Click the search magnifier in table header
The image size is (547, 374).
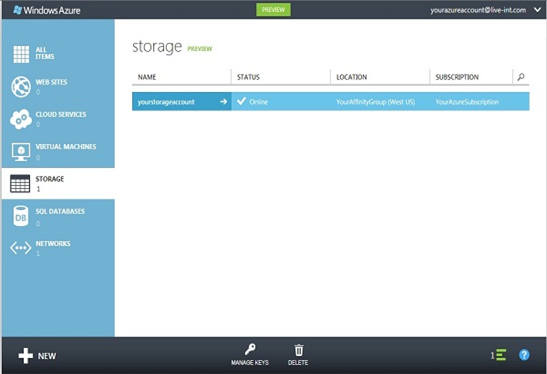521,77
